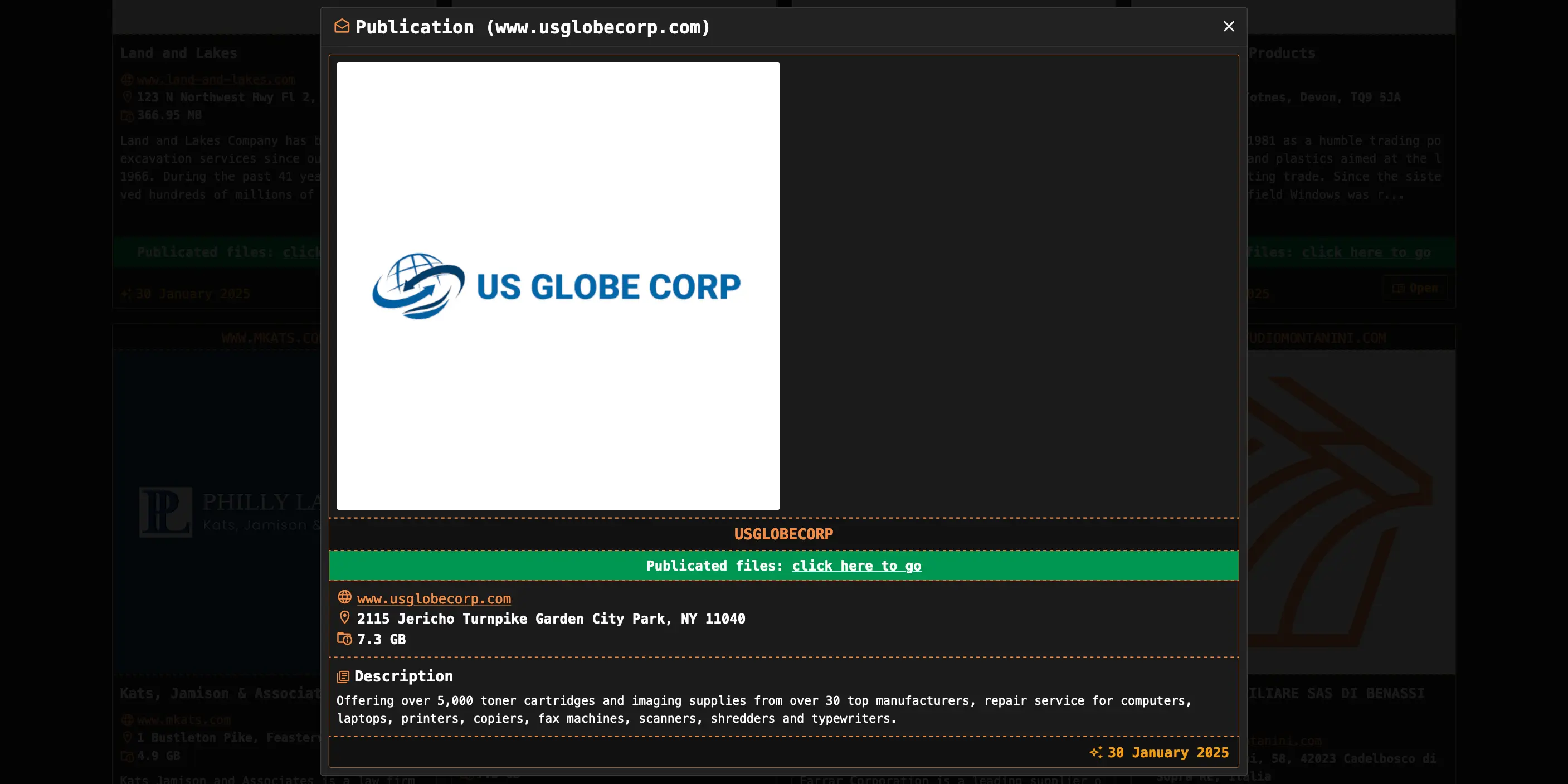The image size is (1568, 784).
Task: Click the Open button in background card
Action: [x=1415, y=288]
